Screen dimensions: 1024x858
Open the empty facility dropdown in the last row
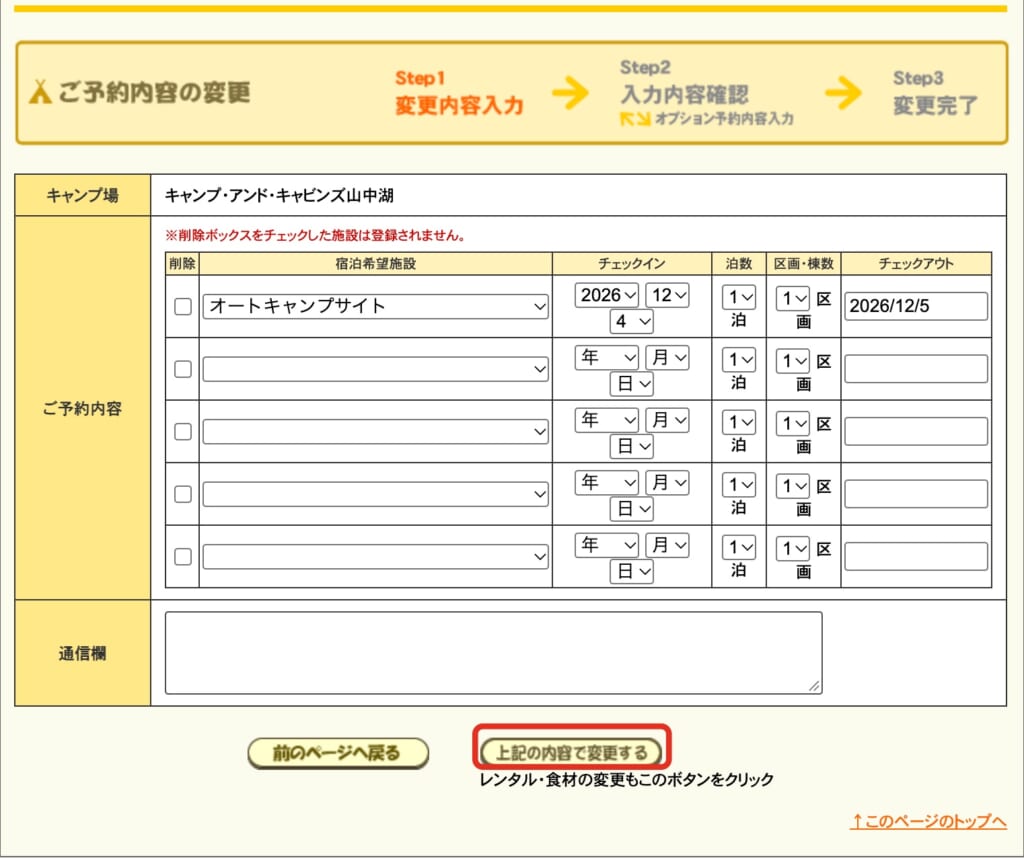pyautogui.click(x=376, y=557)
